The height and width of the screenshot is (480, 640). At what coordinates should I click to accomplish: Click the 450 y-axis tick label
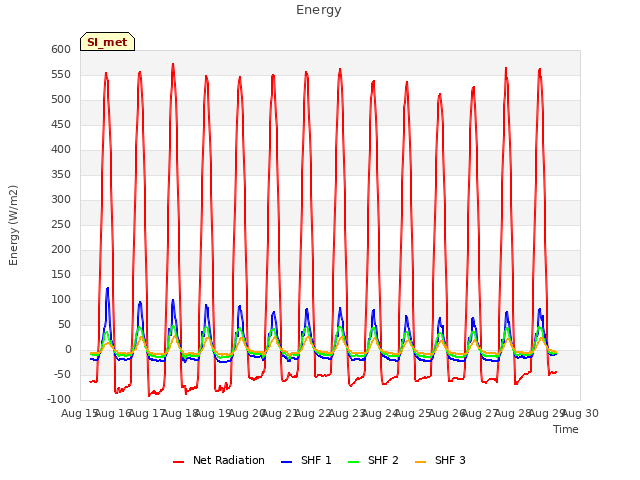pos(61,124)
